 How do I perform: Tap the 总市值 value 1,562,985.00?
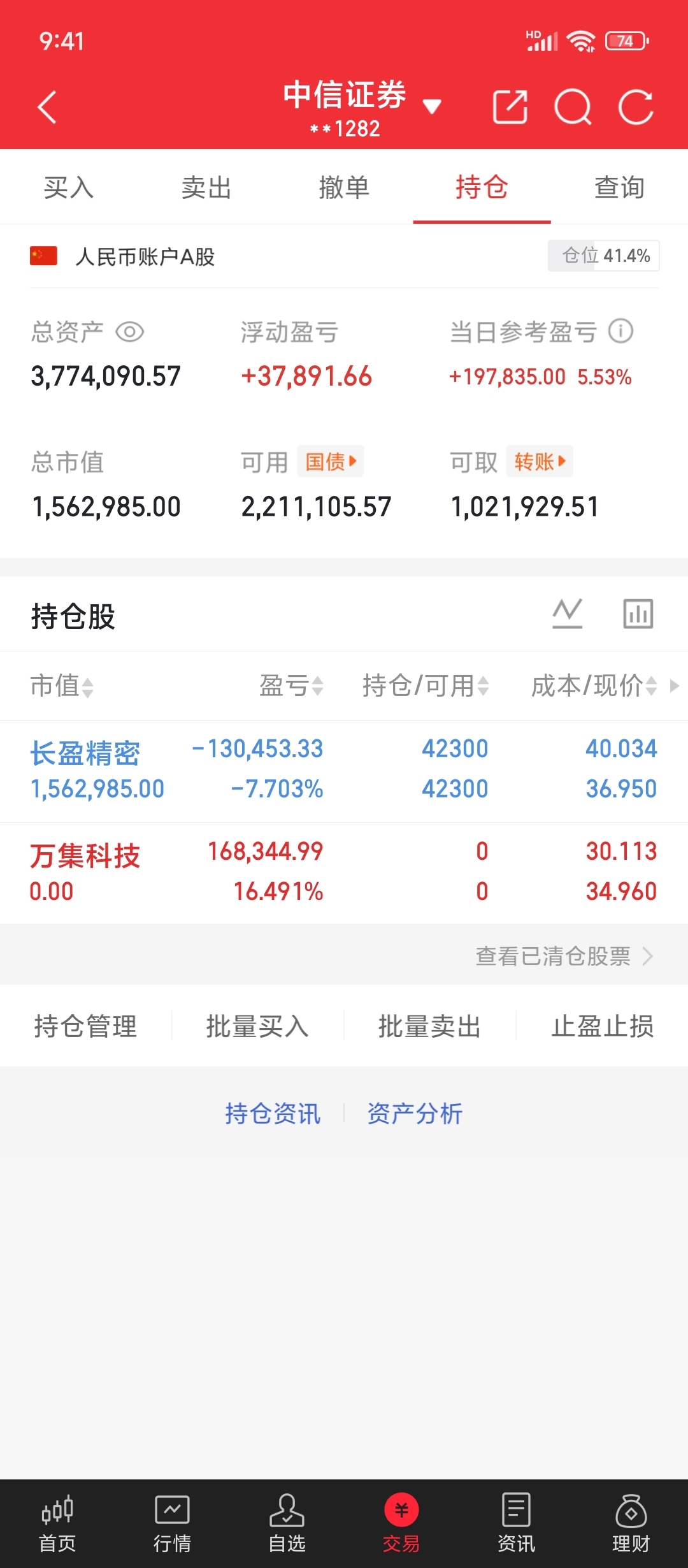(x=106, y=507)
